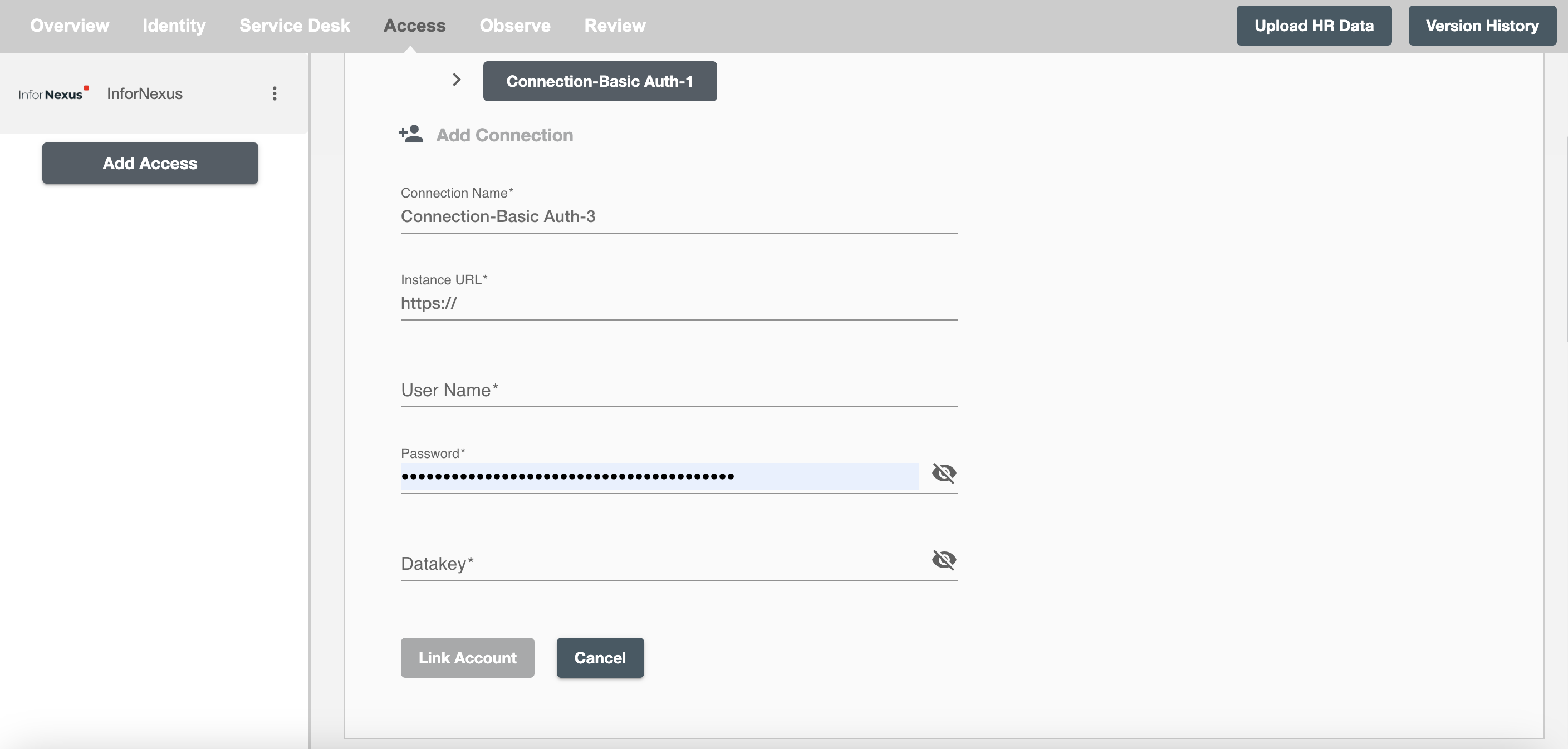1568x749 pixels.
Task: Expand the Connection-Basic Auth-1 chevron
Action: pyautogui.click(x=456, y=80)
